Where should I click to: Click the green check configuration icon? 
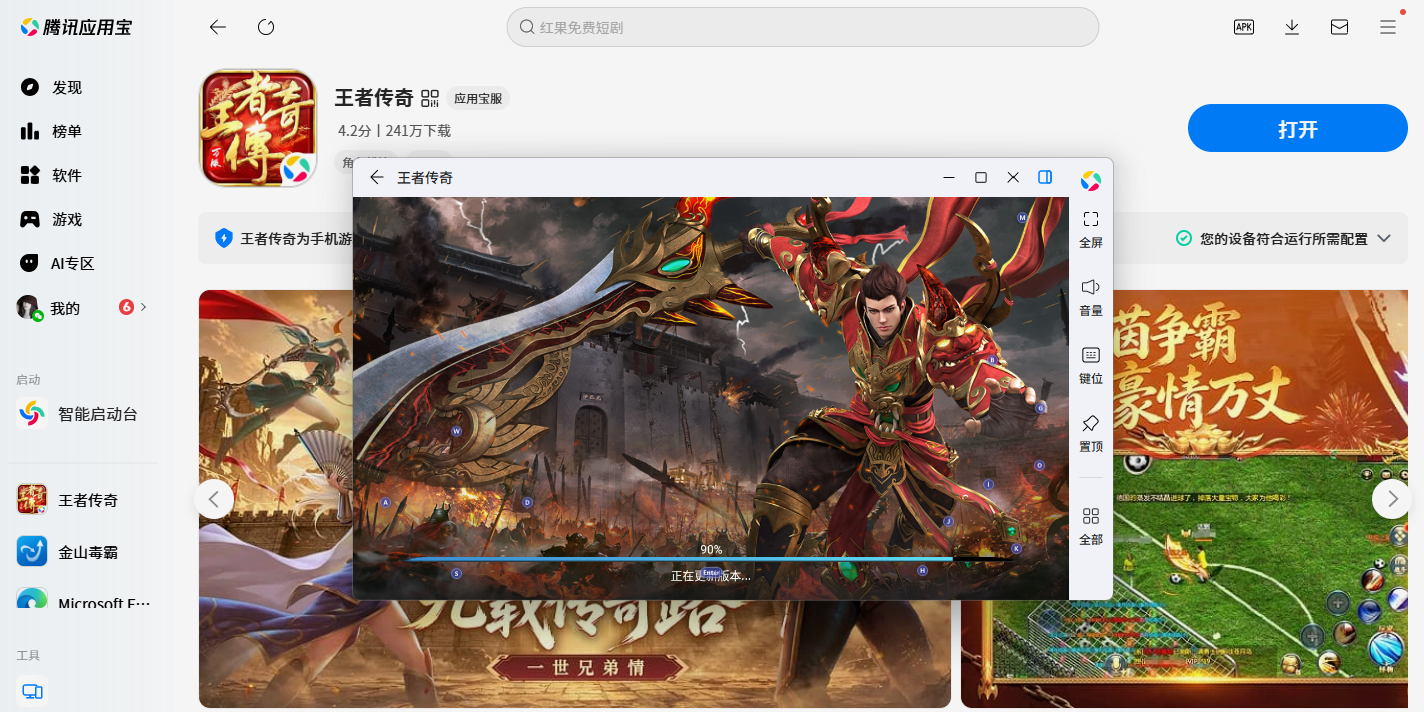coord(1184,238)
